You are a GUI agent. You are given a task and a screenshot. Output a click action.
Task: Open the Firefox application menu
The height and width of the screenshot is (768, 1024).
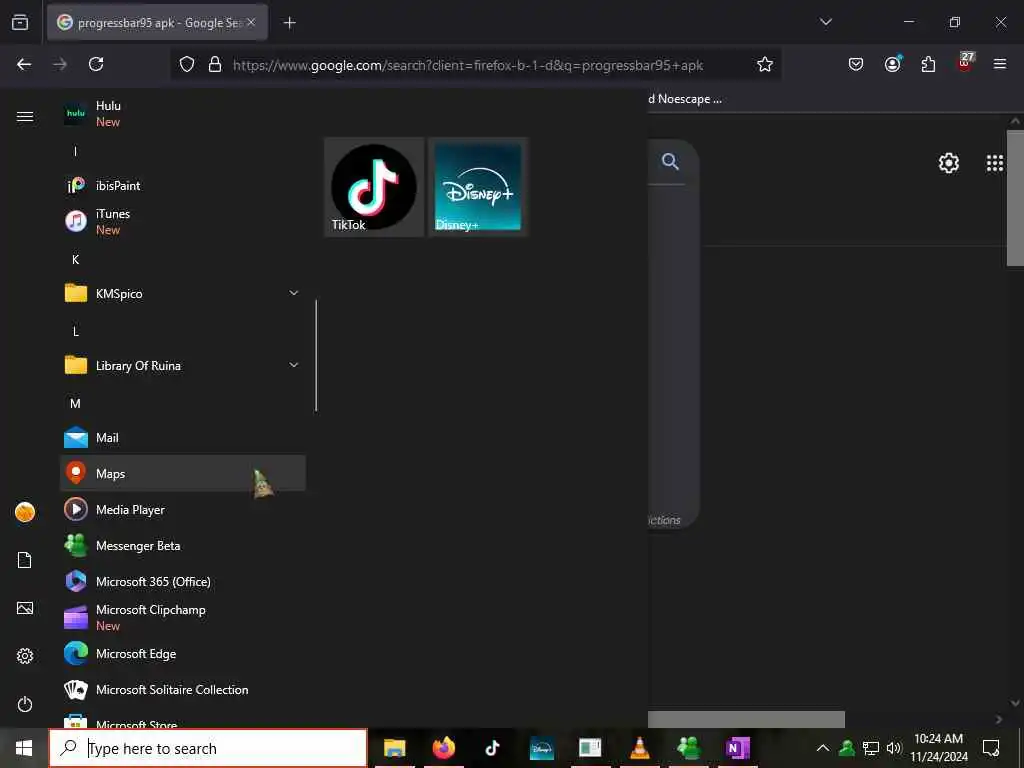(x=1000, y=64)
